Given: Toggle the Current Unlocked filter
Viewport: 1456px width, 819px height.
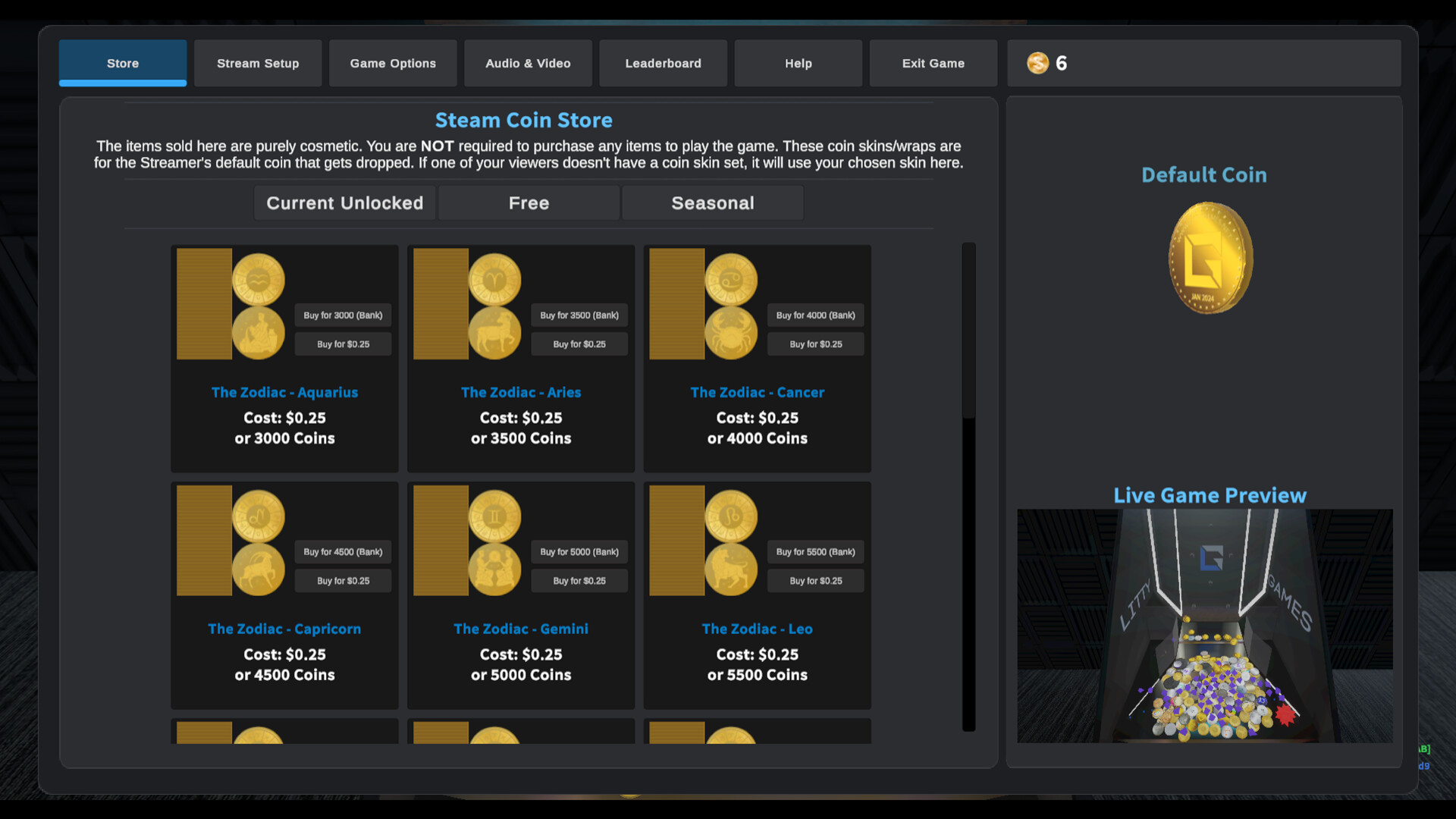Looking at the screenshot, I should coord(344,202).
